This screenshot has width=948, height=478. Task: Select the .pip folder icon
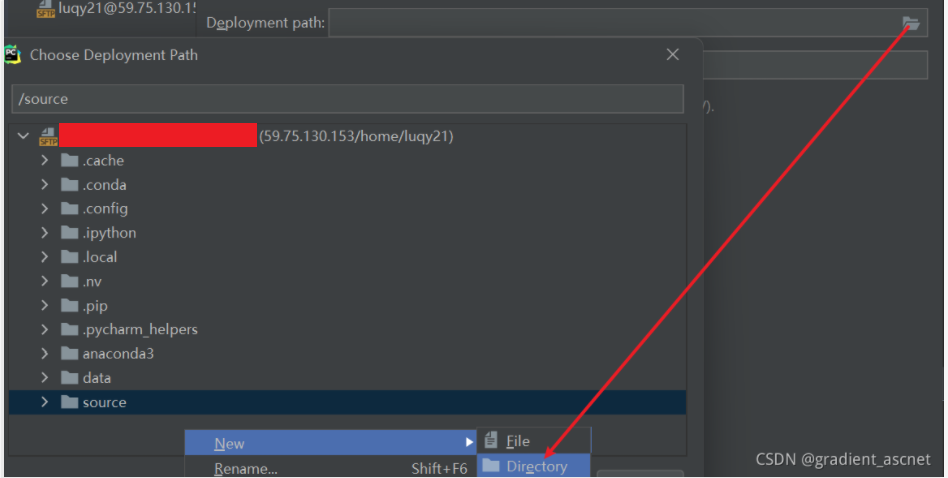[70, 305]
